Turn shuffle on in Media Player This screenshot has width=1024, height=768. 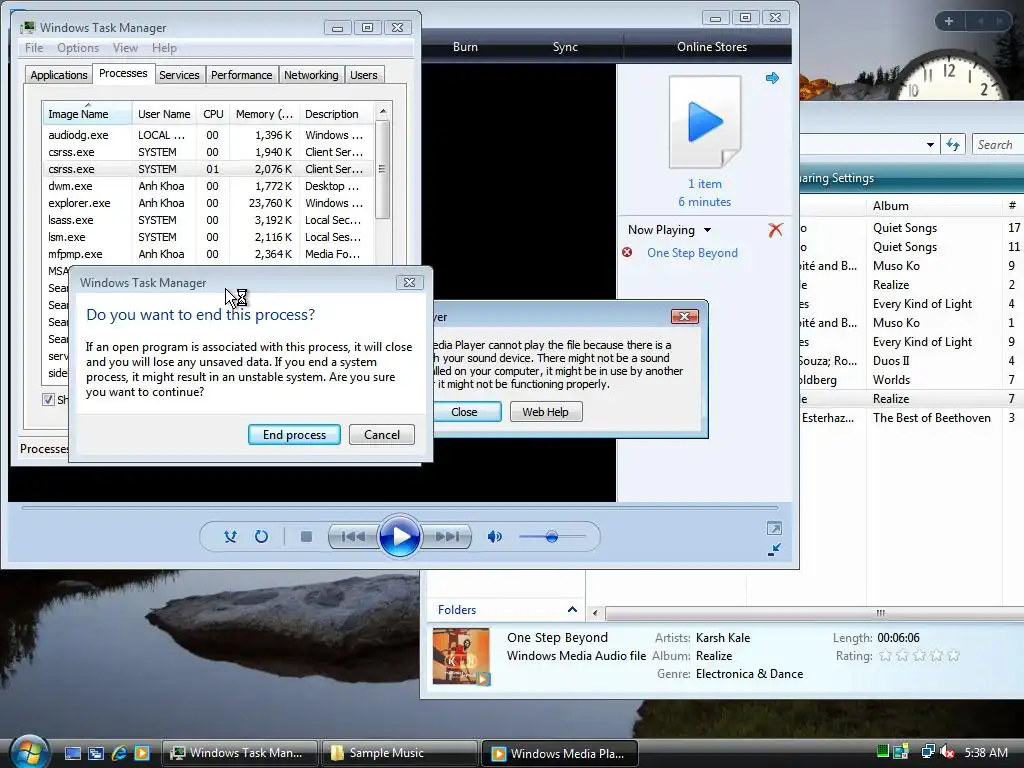pyautogui.click(x=230, y=537)
